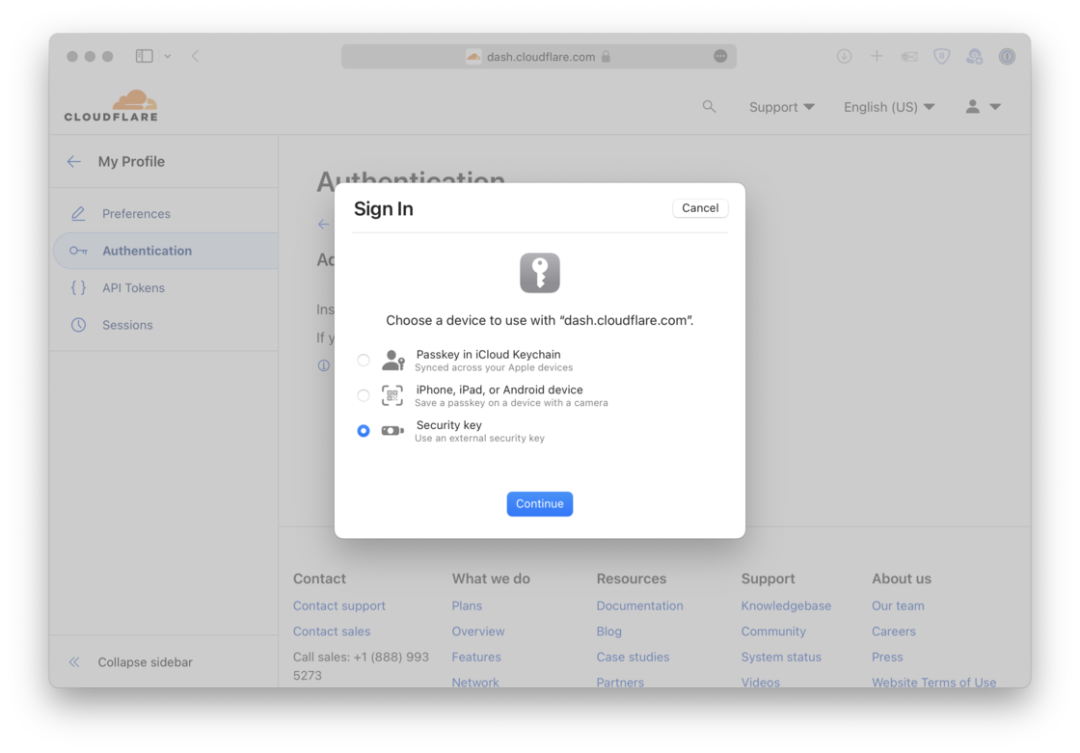Click the back arrow beside My Profile
This screenshot has height=753, width=1080.
coord(74,161)
